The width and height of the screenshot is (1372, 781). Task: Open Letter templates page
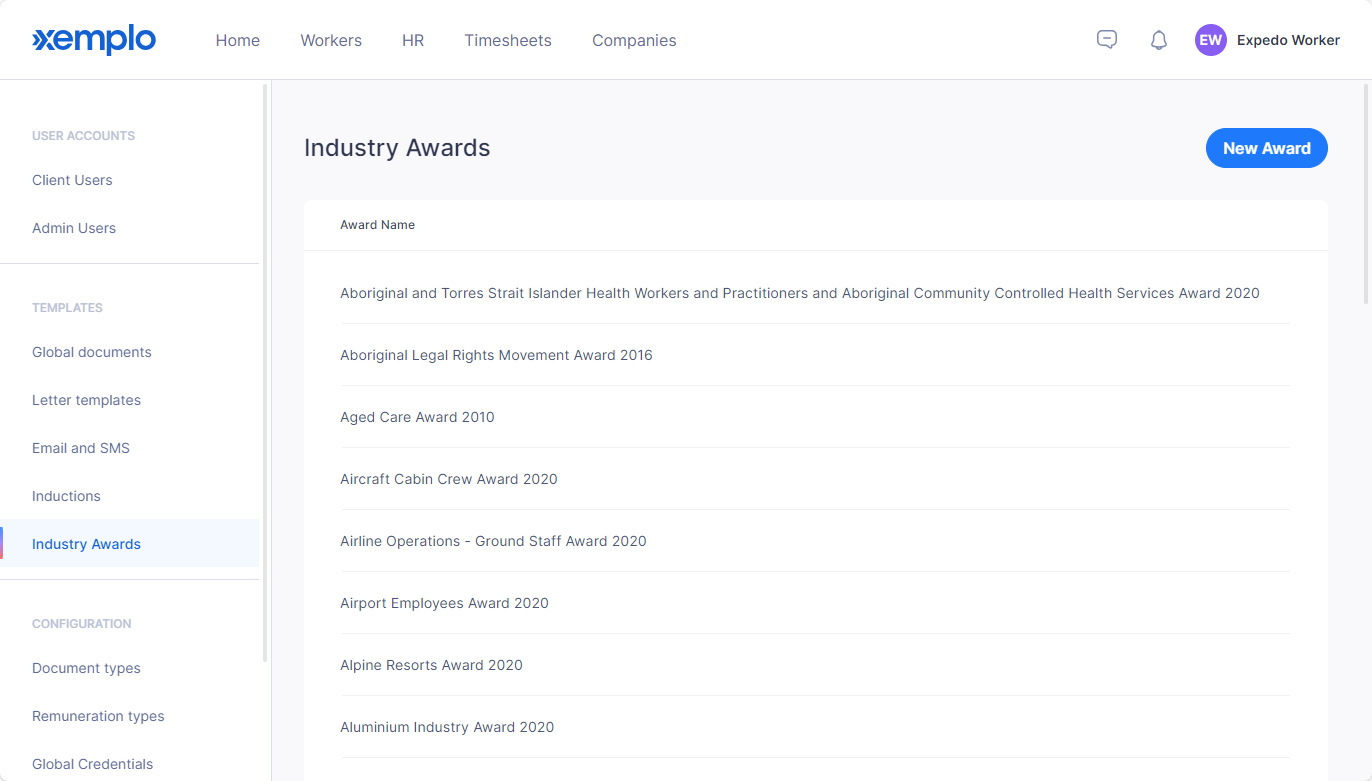click(86, 400)
